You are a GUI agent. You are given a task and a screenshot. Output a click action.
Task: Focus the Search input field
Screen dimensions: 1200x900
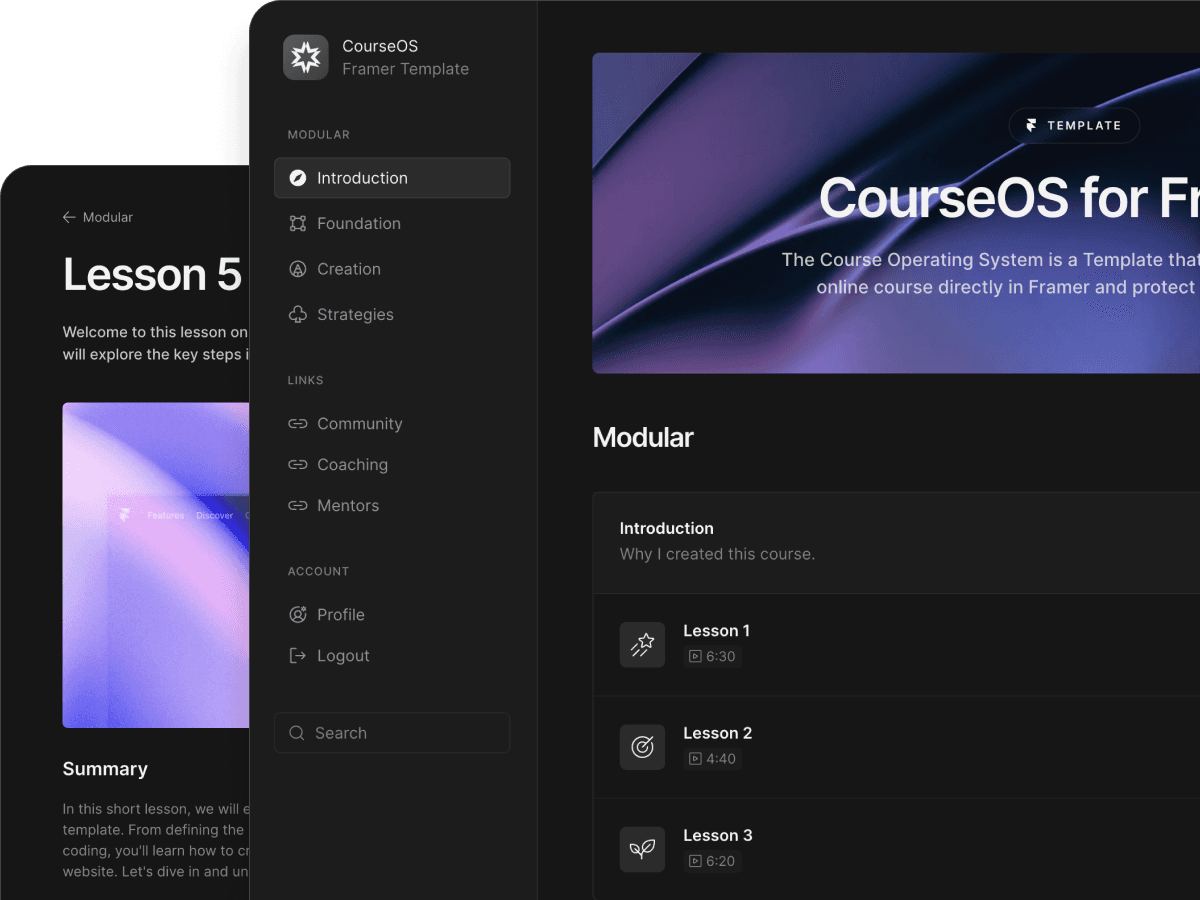pos(392,733)
